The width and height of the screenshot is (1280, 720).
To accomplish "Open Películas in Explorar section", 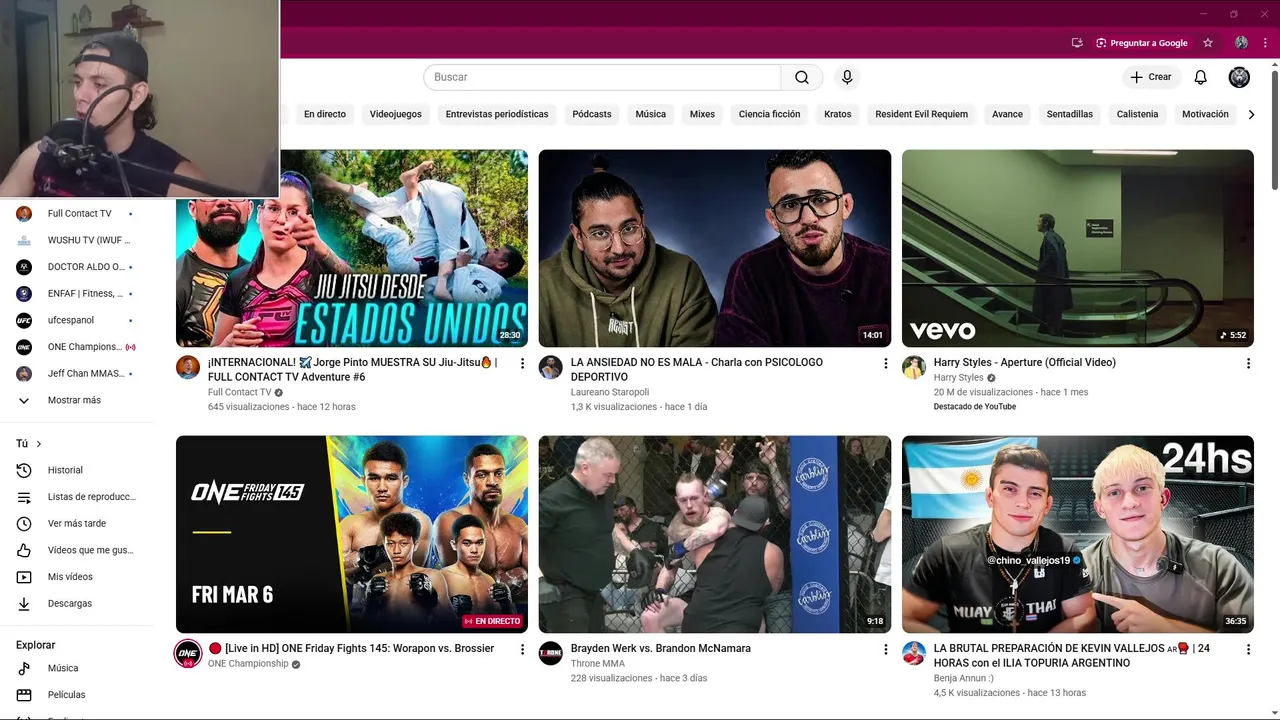I will [77, 694].
